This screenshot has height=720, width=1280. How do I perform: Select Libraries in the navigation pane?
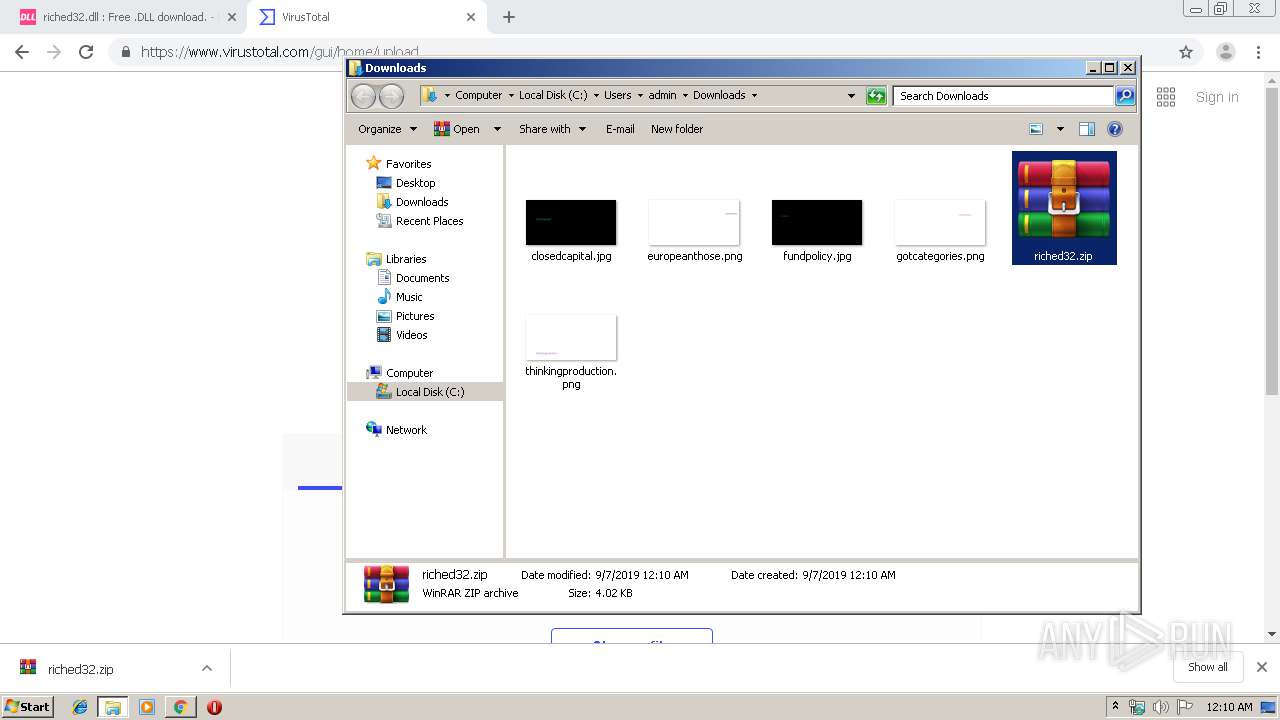tap(406, 259)
